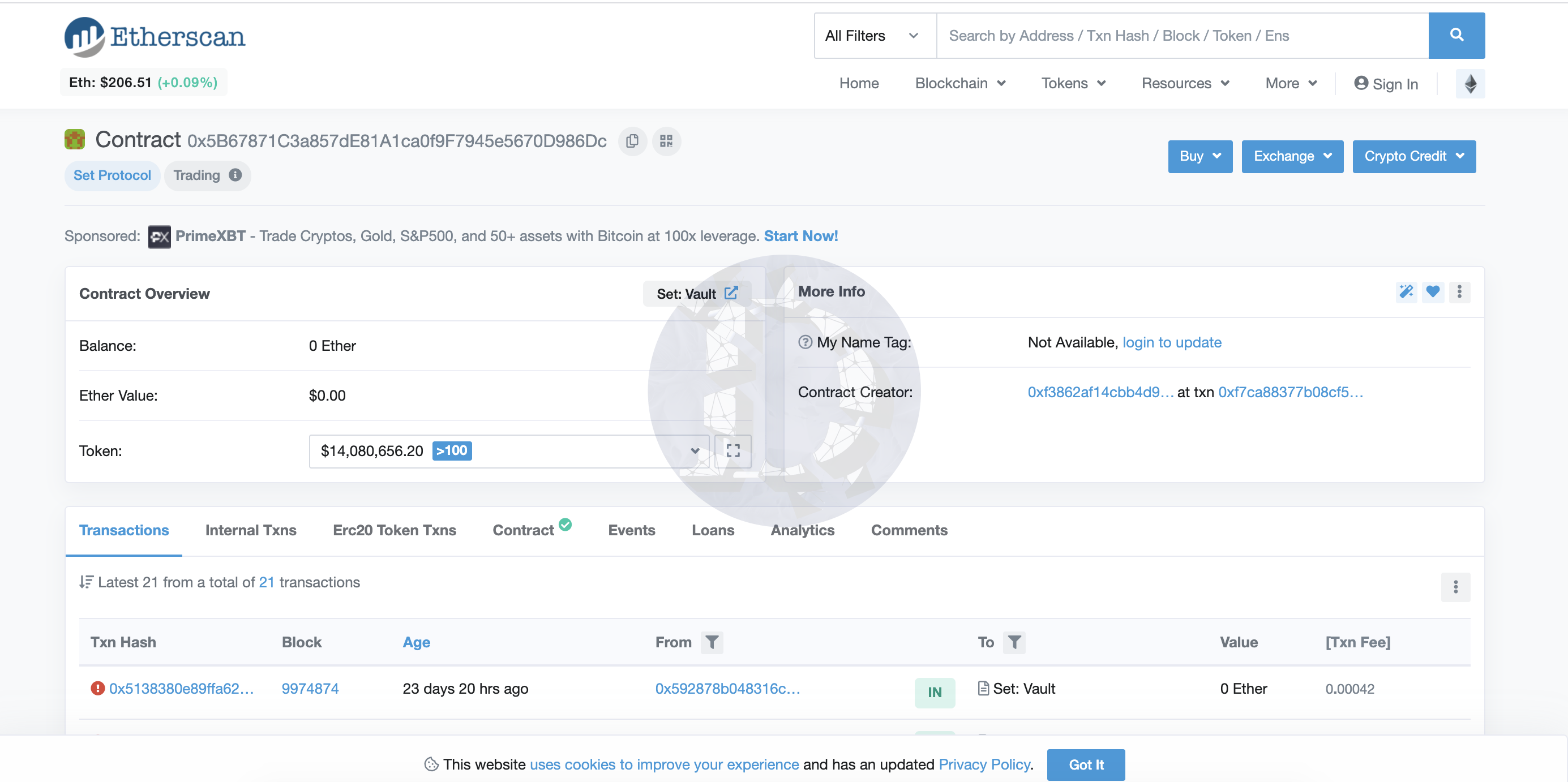
Task: Open block 9974874
Action: click(x=310, y=688)
